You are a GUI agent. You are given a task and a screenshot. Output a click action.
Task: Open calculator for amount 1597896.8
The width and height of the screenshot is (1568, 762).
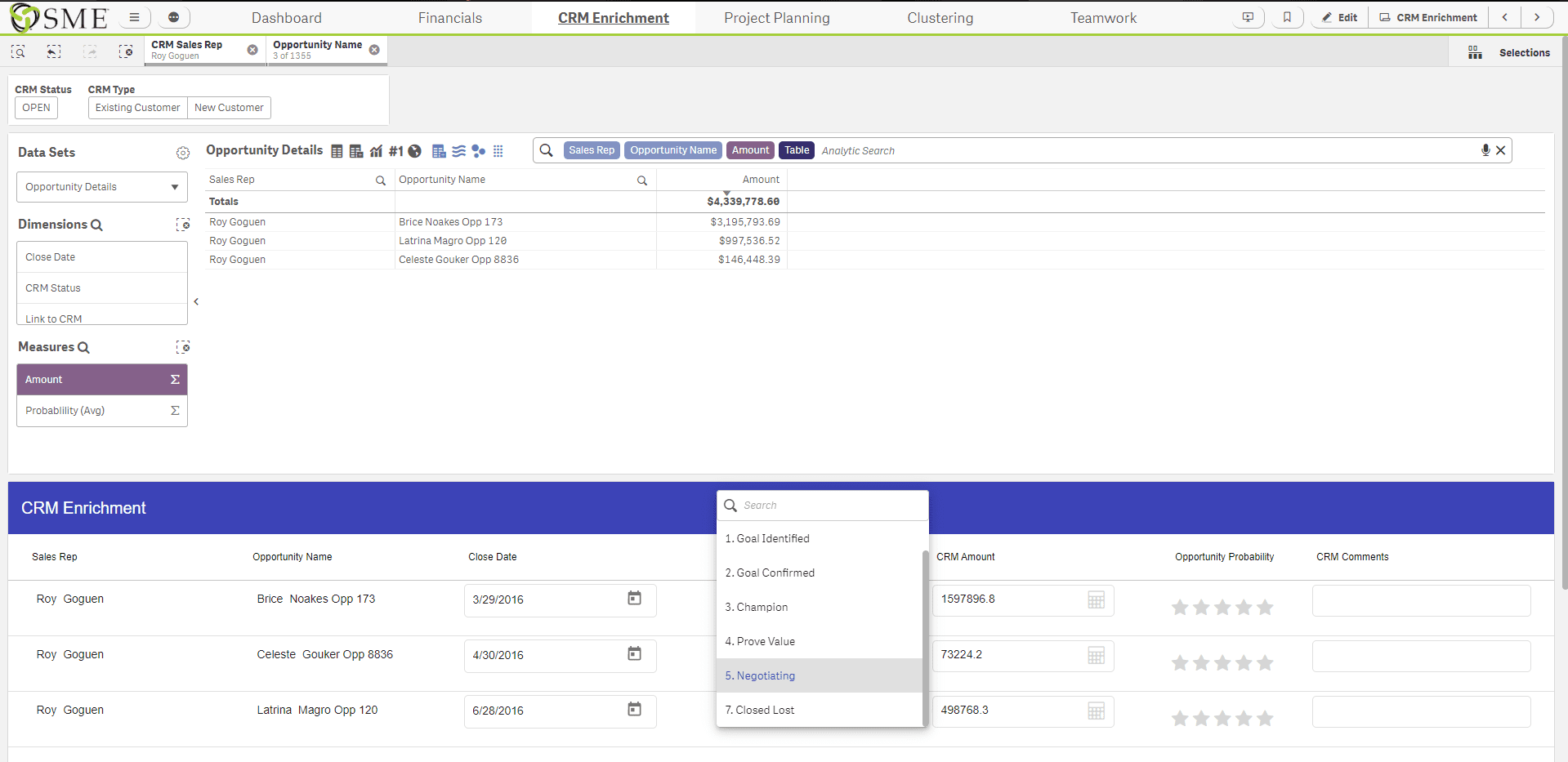click(1097, 600)
